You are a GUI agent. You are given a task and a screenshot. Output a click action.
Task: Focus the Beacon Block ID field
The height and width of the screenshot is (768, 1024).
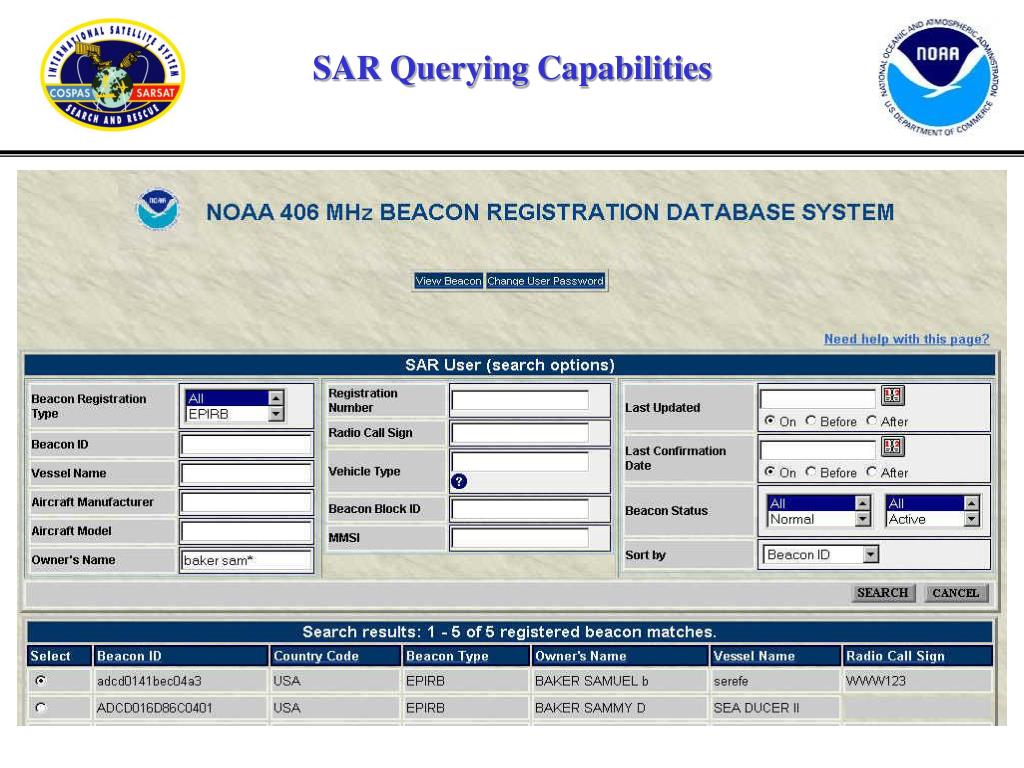(x=520, y=509)
